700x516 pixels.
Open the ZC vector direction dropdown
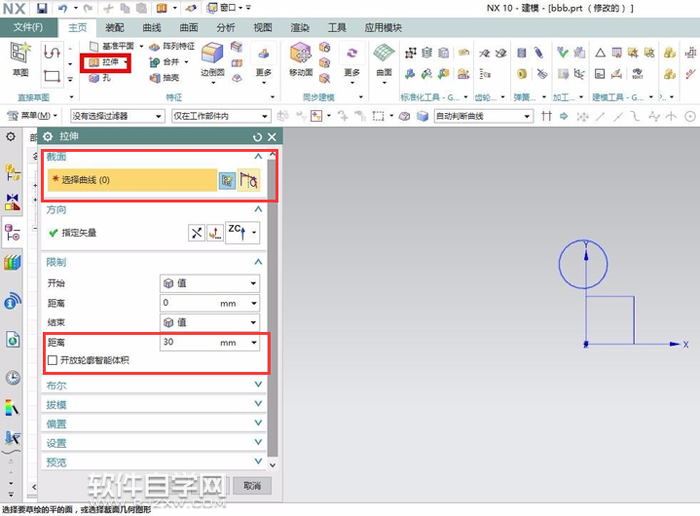pos(242,233)
